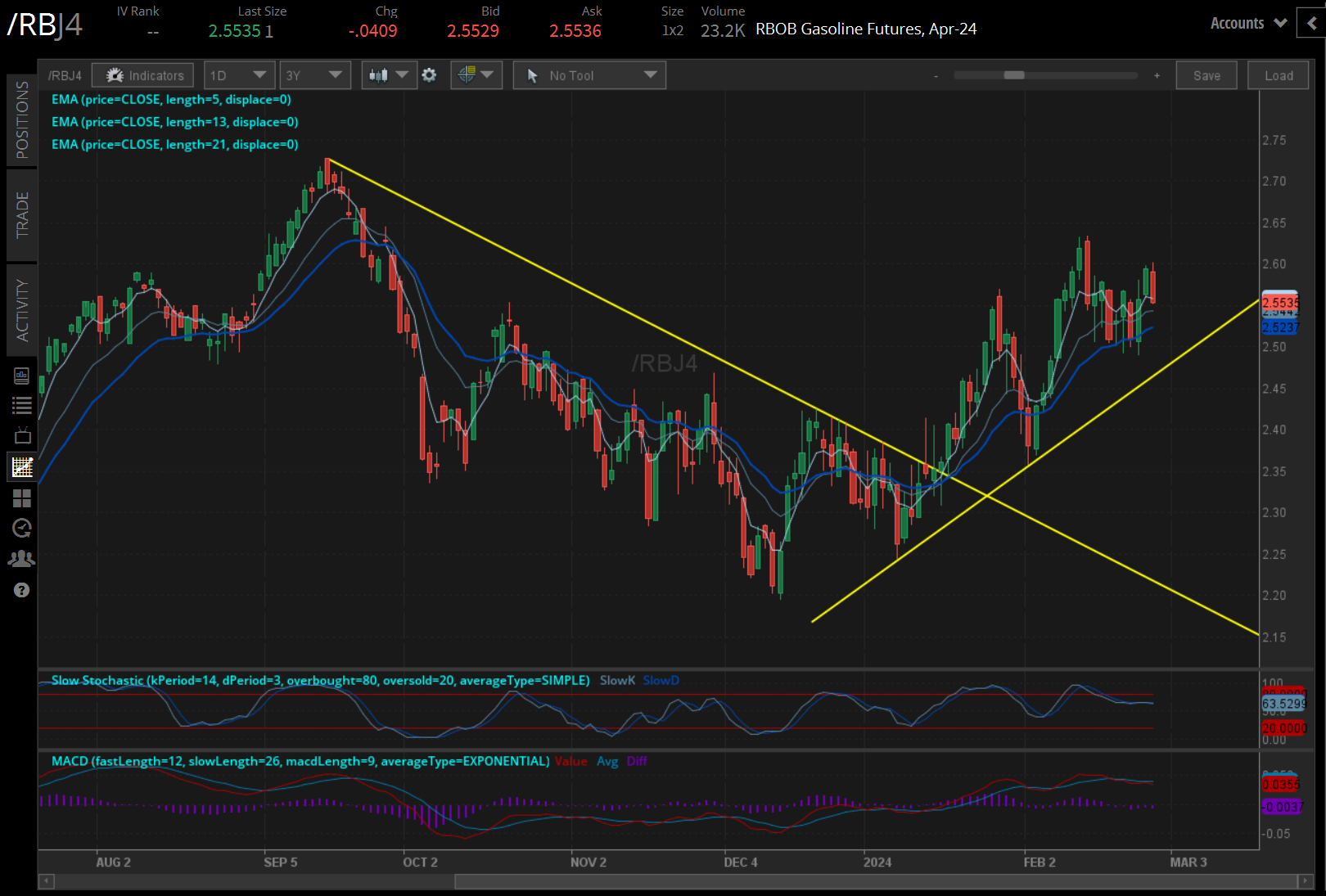Open the four-square grid icon in sidebar
Viewport: 1326px width, 896px height.
(x=22, y=498)
